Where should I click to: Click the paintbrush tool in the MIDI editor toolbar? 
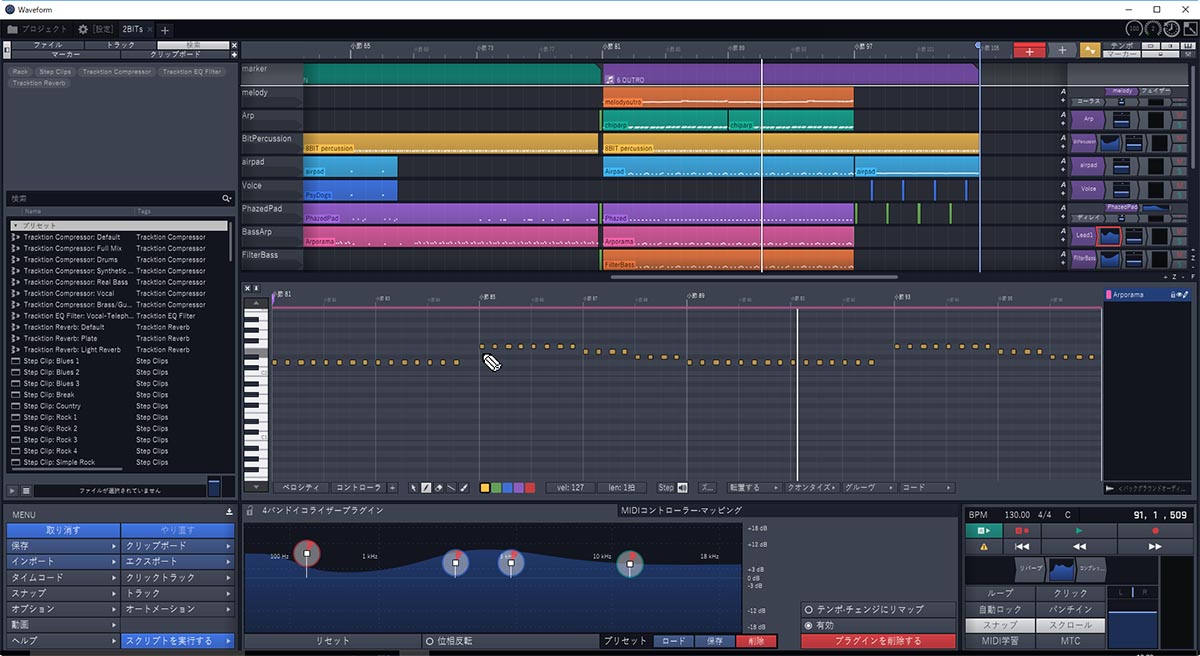(463, 487)
